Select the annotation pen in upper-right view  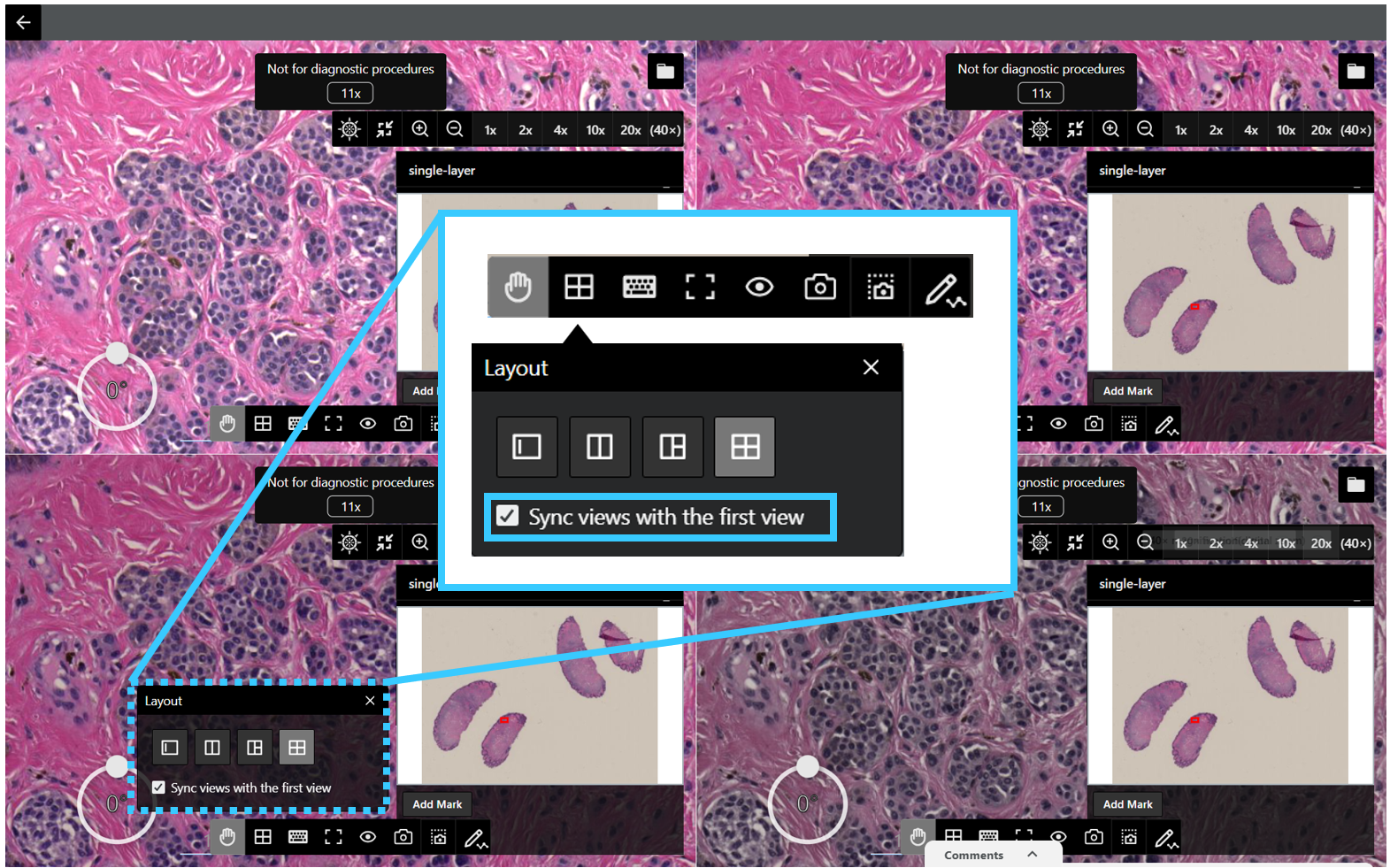pyautogui.click(x=1165, y=425)
